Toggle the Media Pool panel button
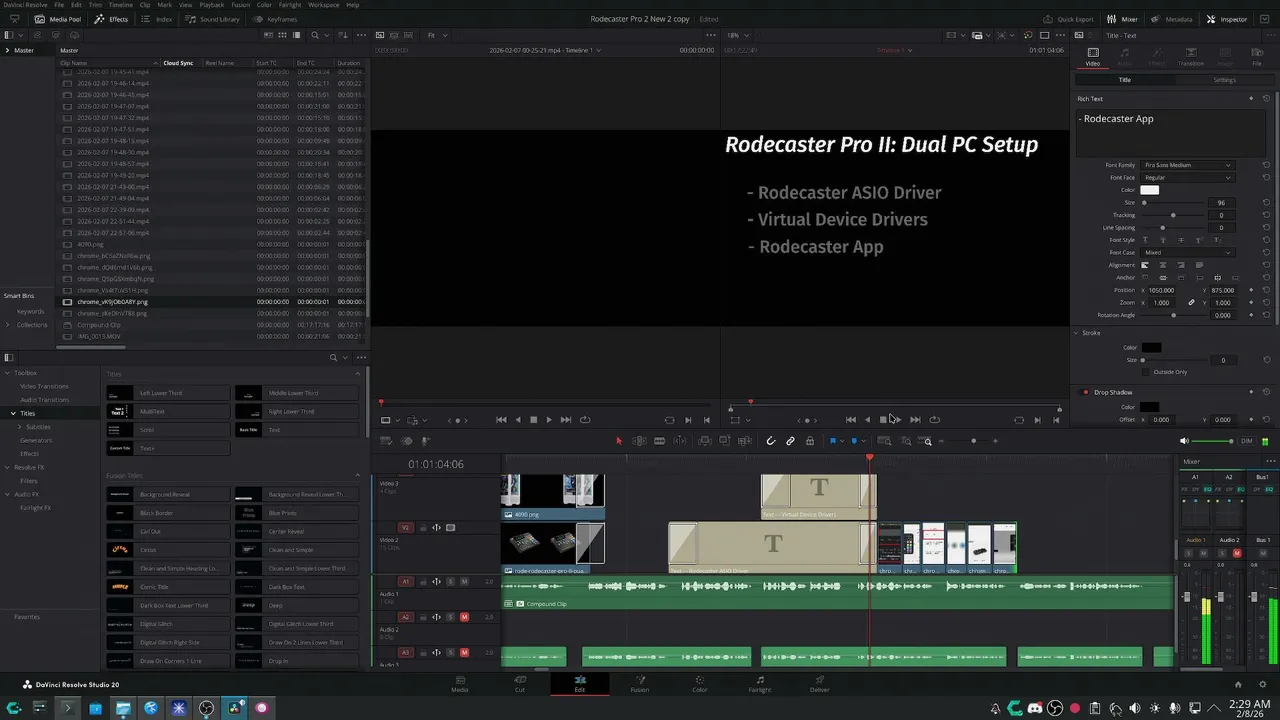1280x720 pixels. point(58,19)
